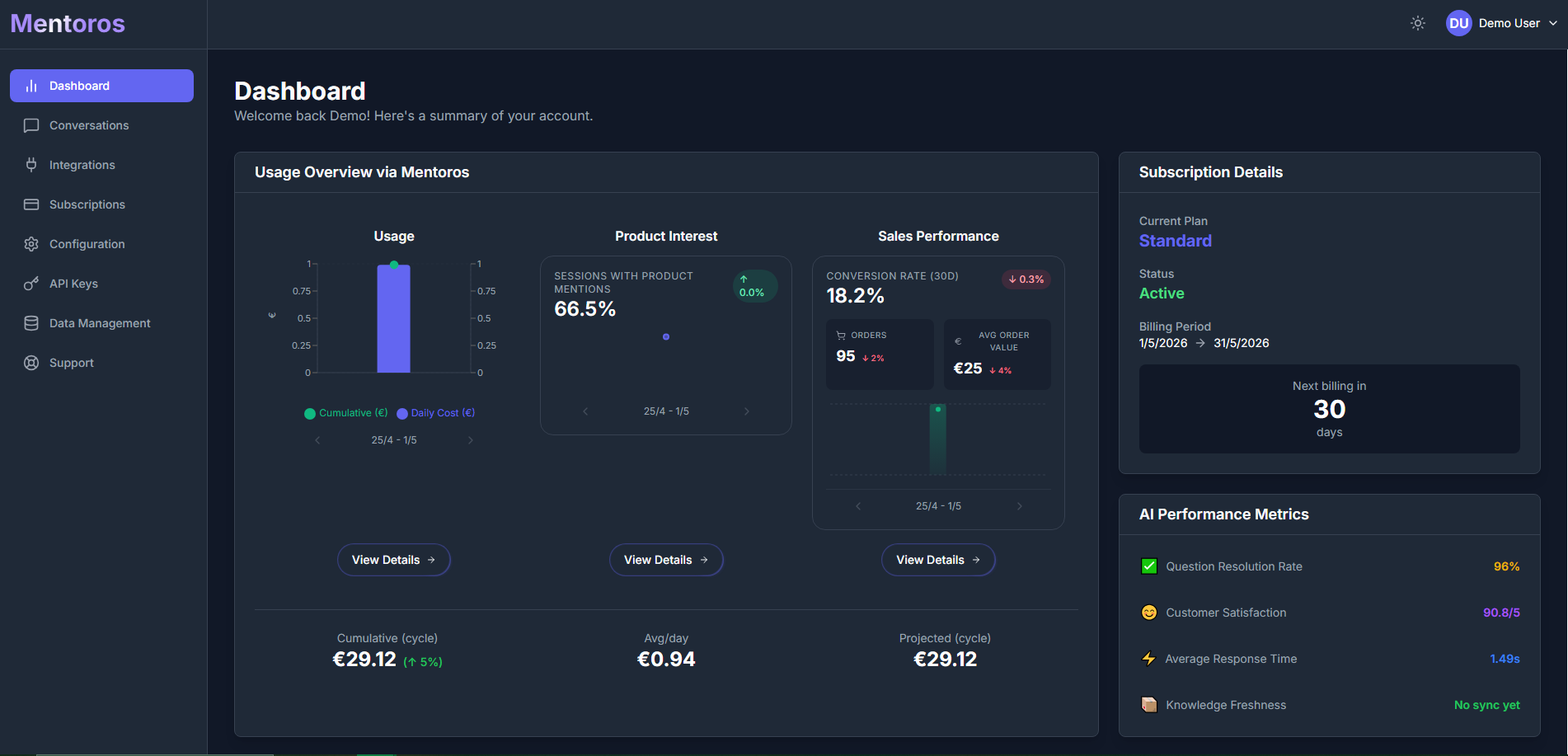Show previous period in Product Interest card
Screen dimensions: 1568x756
coord(585,411)
